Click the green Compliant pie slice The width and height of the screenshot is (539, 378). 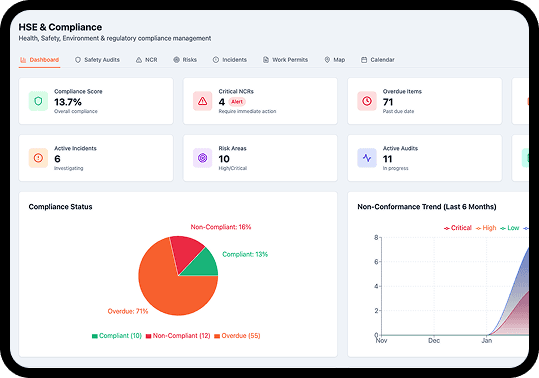click(x=204, y=265)
